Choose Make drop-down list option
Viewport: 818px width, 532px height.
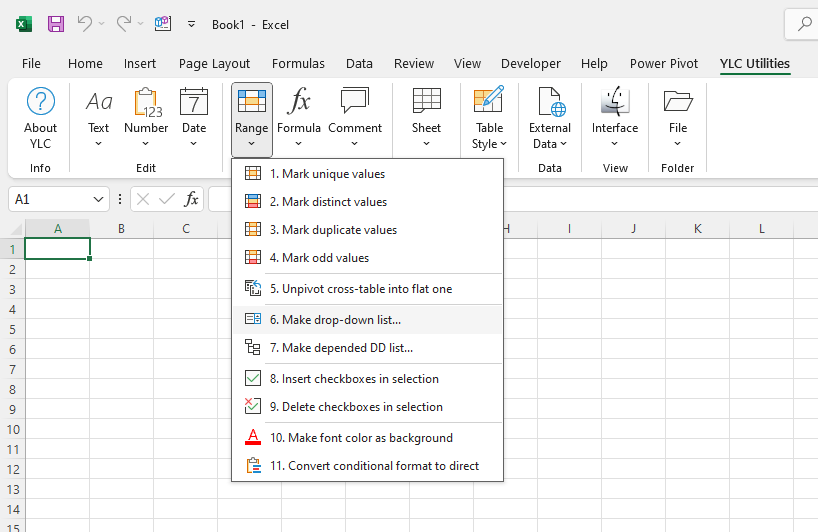(335, 320)
